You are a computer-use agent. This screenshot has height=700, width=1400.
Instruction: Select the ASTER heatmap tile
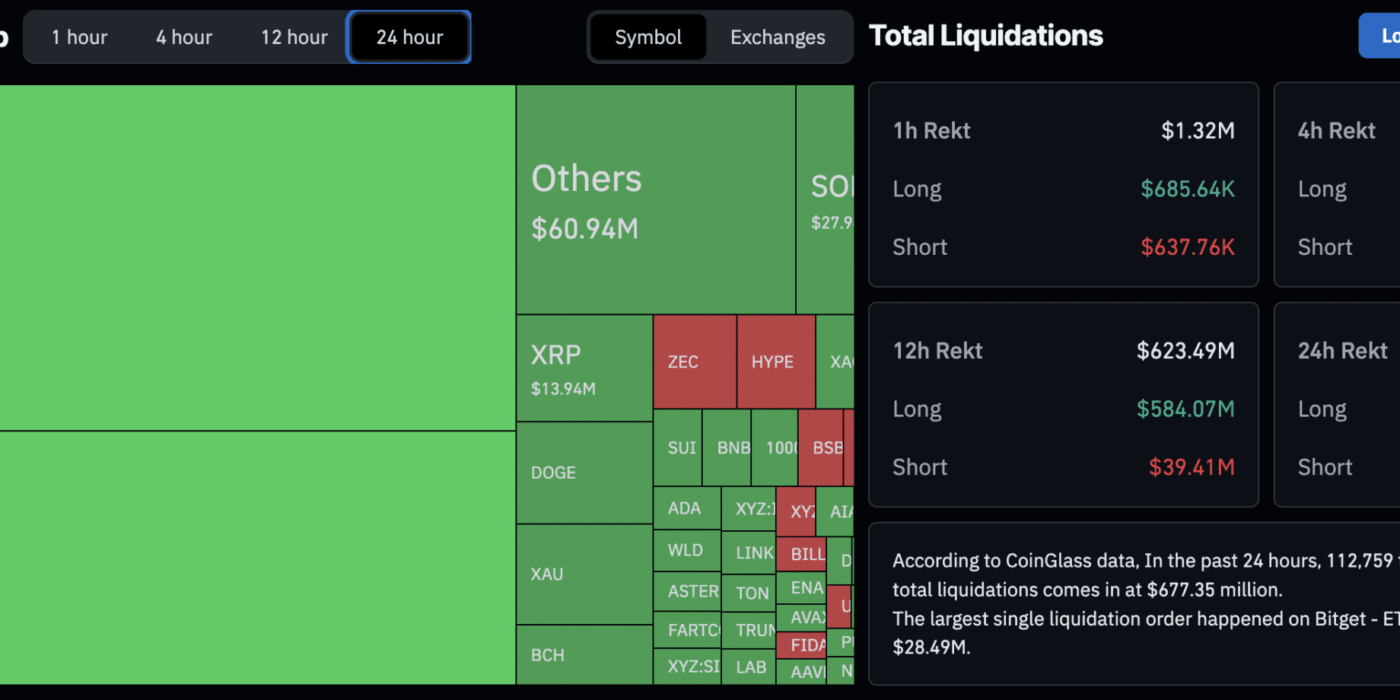687,592
